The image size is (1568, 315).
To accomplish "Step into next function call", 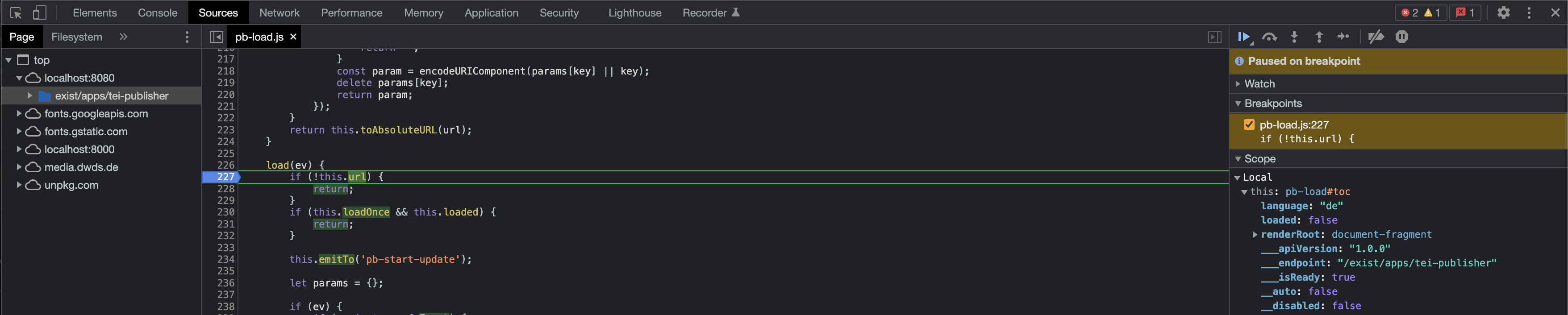I will pos(1294,37).
